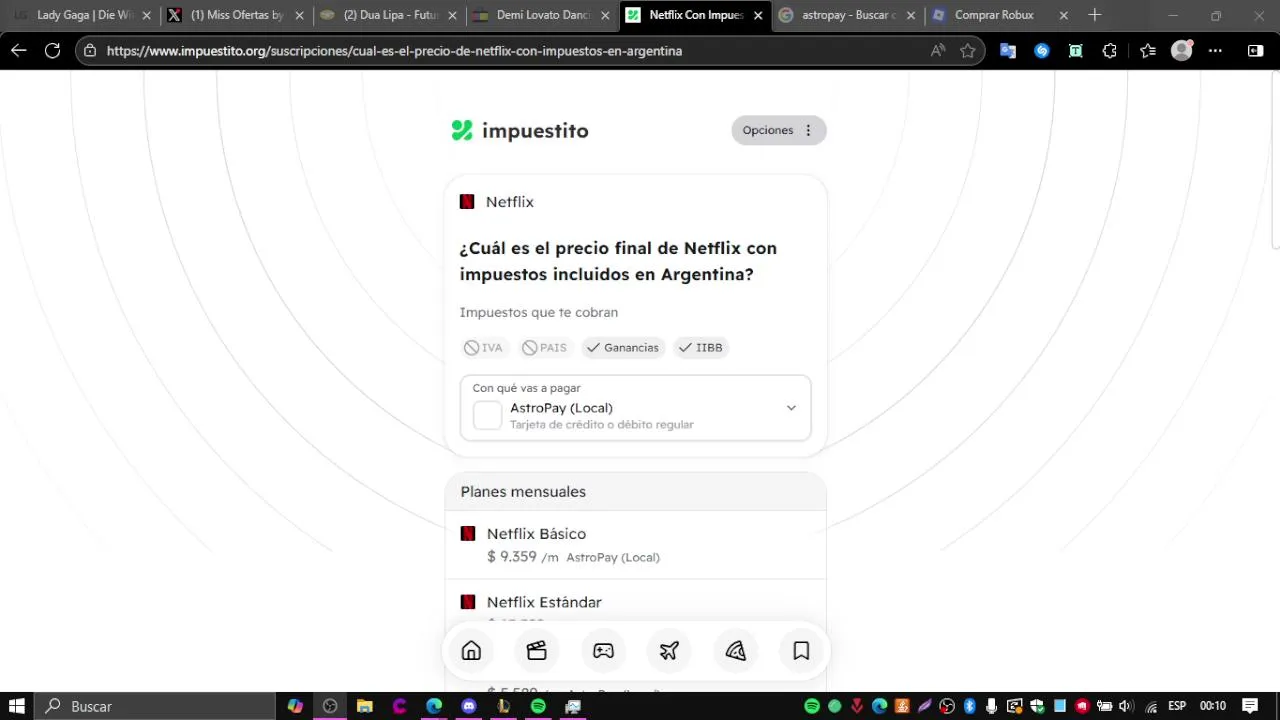Switch to the Dua Lipa tab
Viewport: 1280px width, 720px height.
(x=390, y=15)
